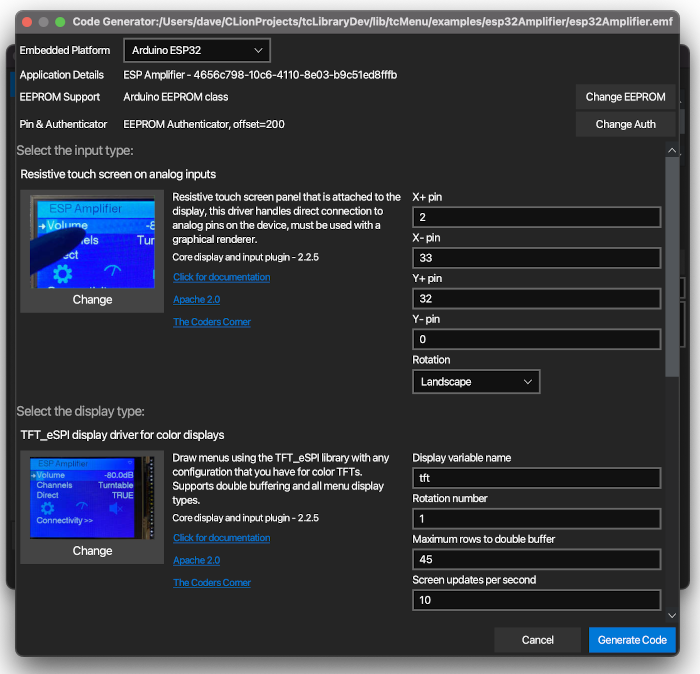The width and height of the screenshot is (700, 674).
Task: Click the TFT_eSPI display thumbnail image
Action: click(x=92, y=497)
